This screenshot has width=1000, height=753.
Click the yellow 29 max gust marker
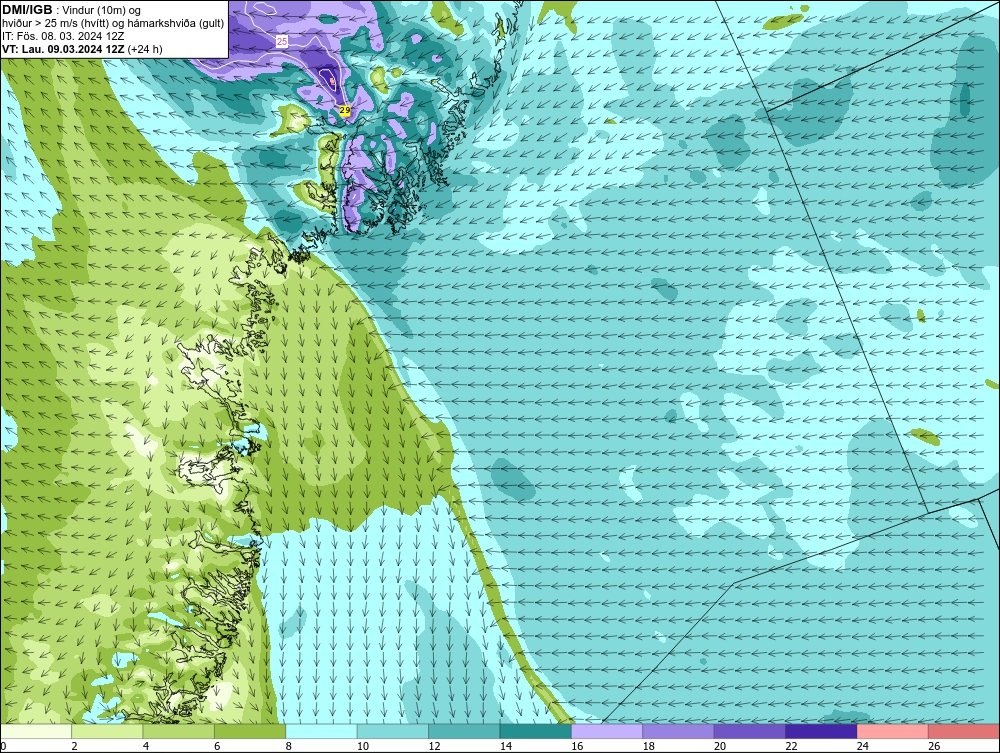(x=344, y=110)
